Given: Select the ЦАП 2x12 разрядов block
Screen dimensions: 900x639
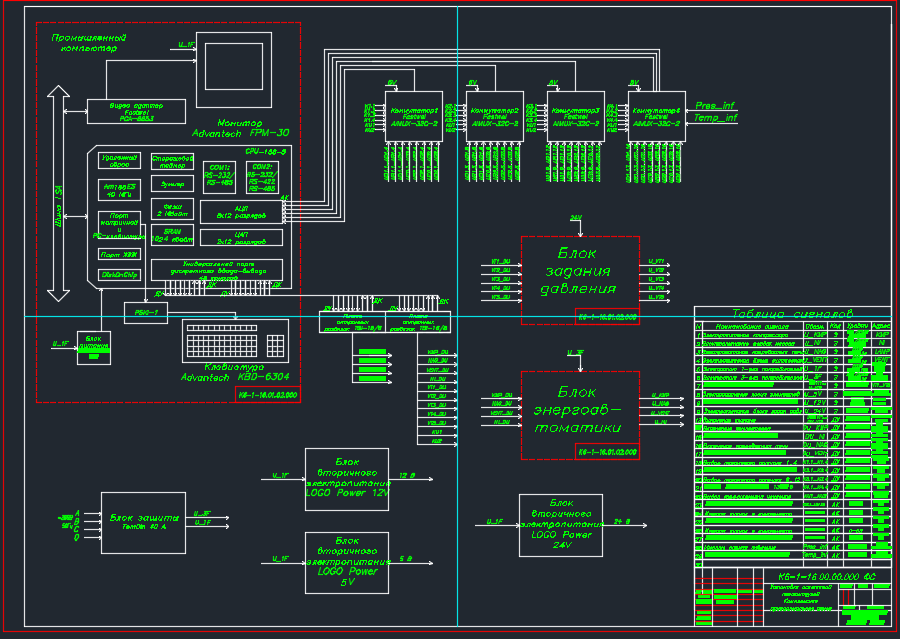Looking at the screenshot, I should point(241,238).
